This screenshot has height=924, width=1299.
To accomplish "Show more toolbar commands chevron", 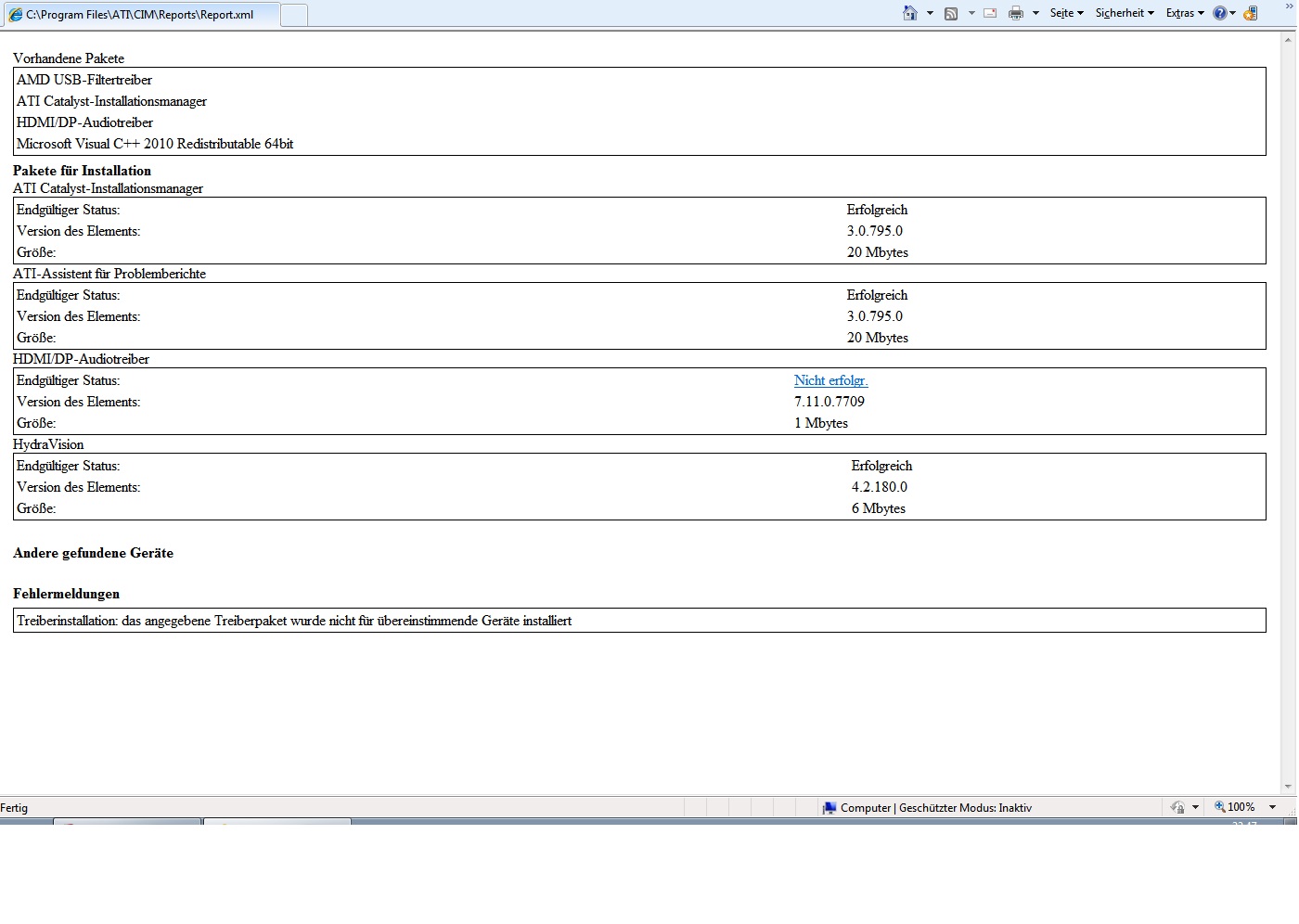I will 1288,6.
